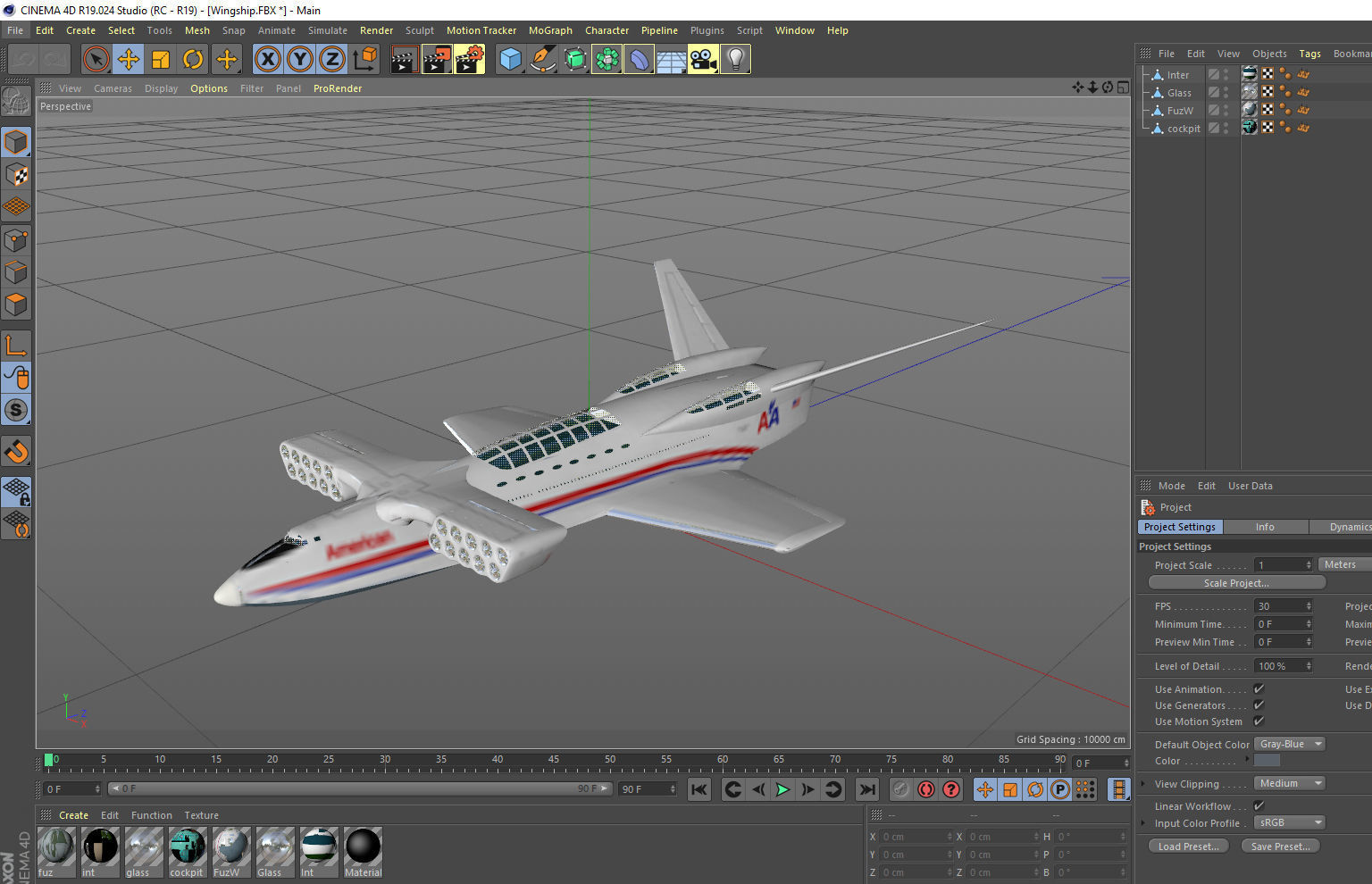Click Level of Detail stepper arrows
The width and height of the screenshot is (1372, 884).
1309,665
